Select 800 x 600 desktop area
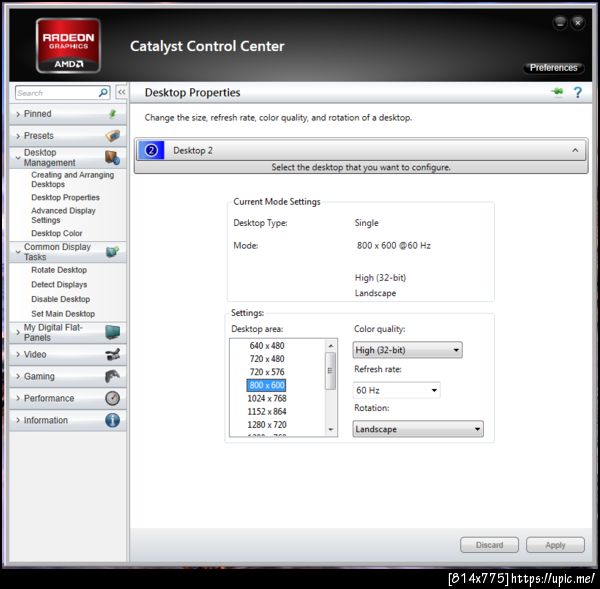Image resolution: width=600 pixels, height=589 pixels. click(x=266, y=385)
